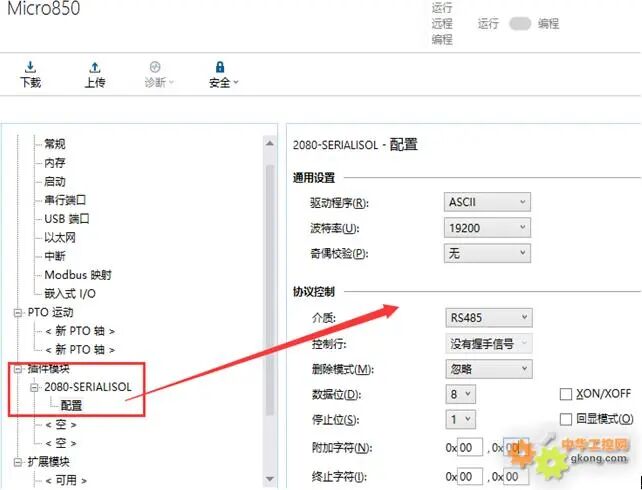Open the Control line (控制行) dropdown
This screenshot has height=490, width=642.
489,343
